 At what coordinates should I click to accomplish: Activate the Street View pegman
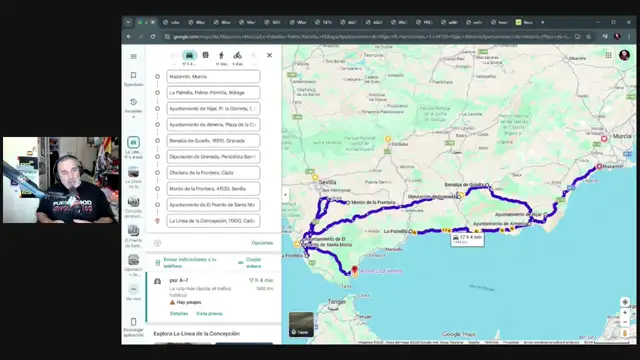(x=625, y=333)
